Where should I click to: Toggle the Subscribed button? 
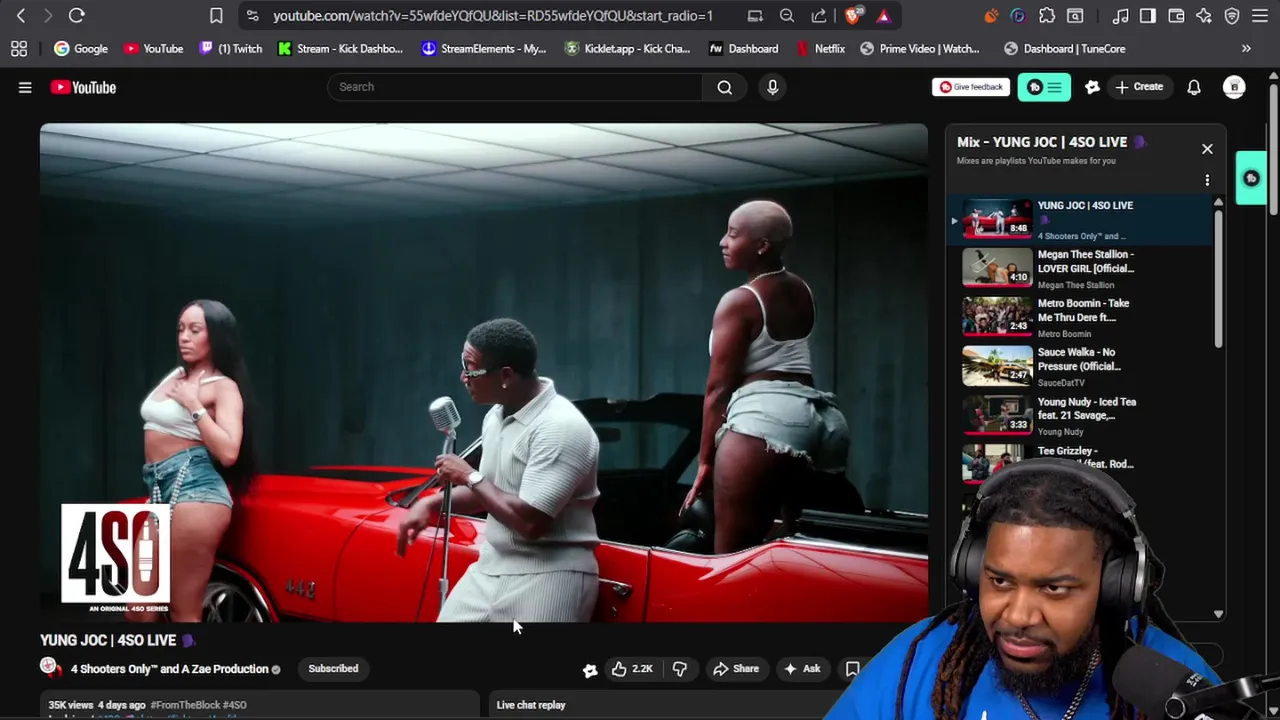click(333, 669)
